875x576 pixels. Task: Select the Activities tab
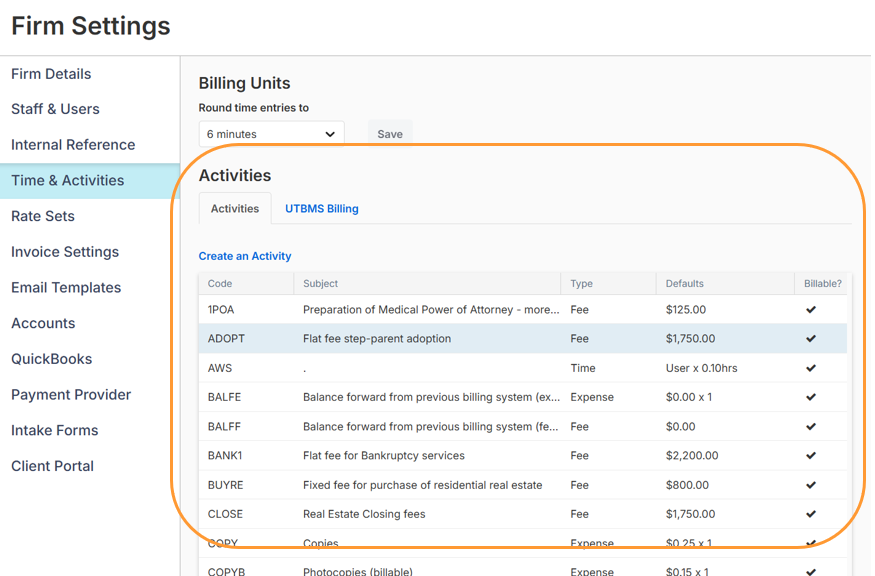tap(235, 209)
